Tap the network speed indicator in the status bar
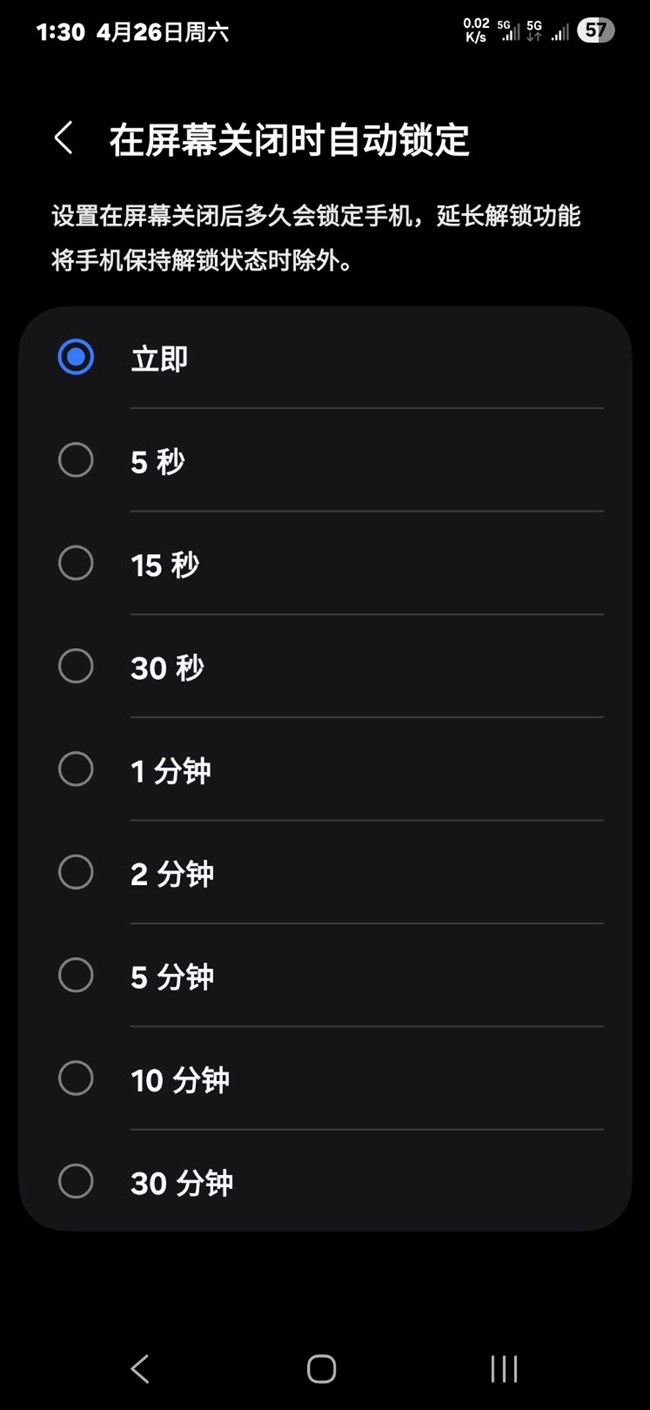The width and height of the screenshot is (650, 1410). click(x=477, y=31)
